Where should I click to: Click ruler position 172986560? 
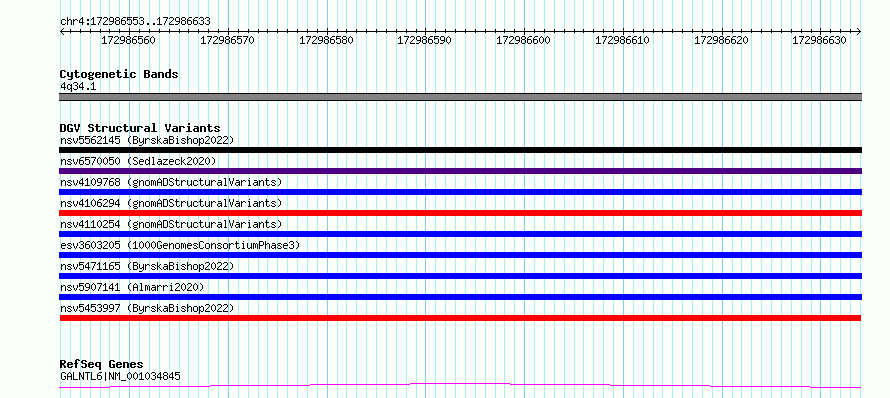(x=128, y=40)
